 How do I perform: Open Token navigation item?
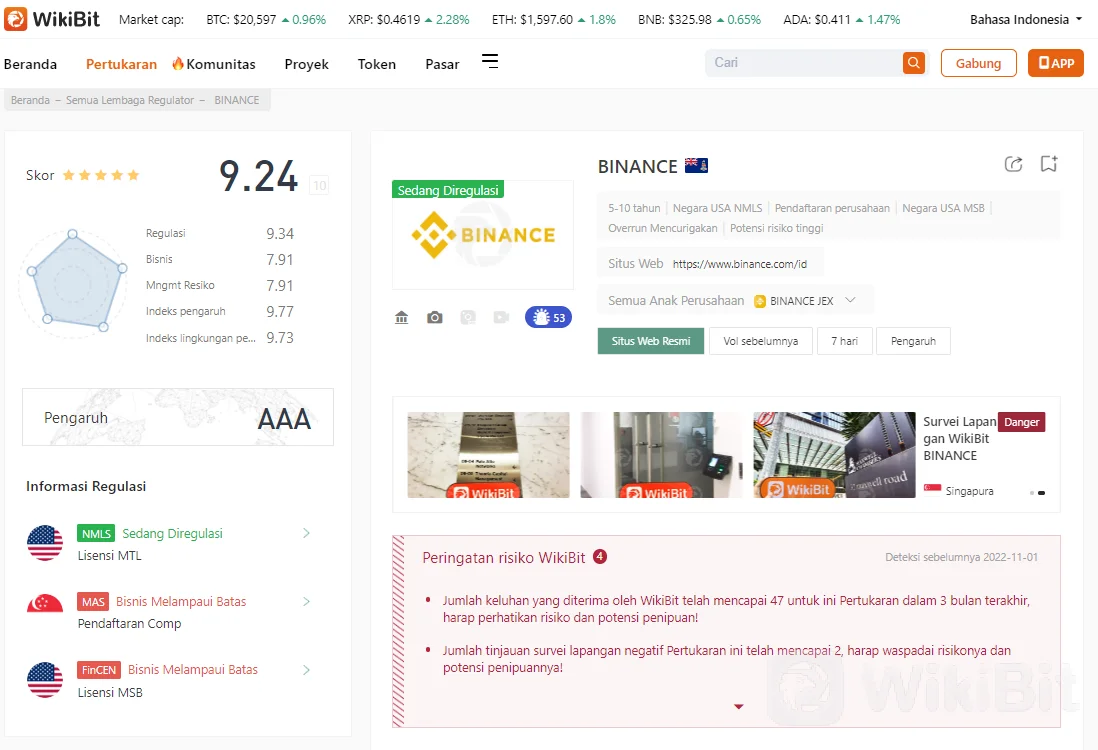tap(377, 64)
